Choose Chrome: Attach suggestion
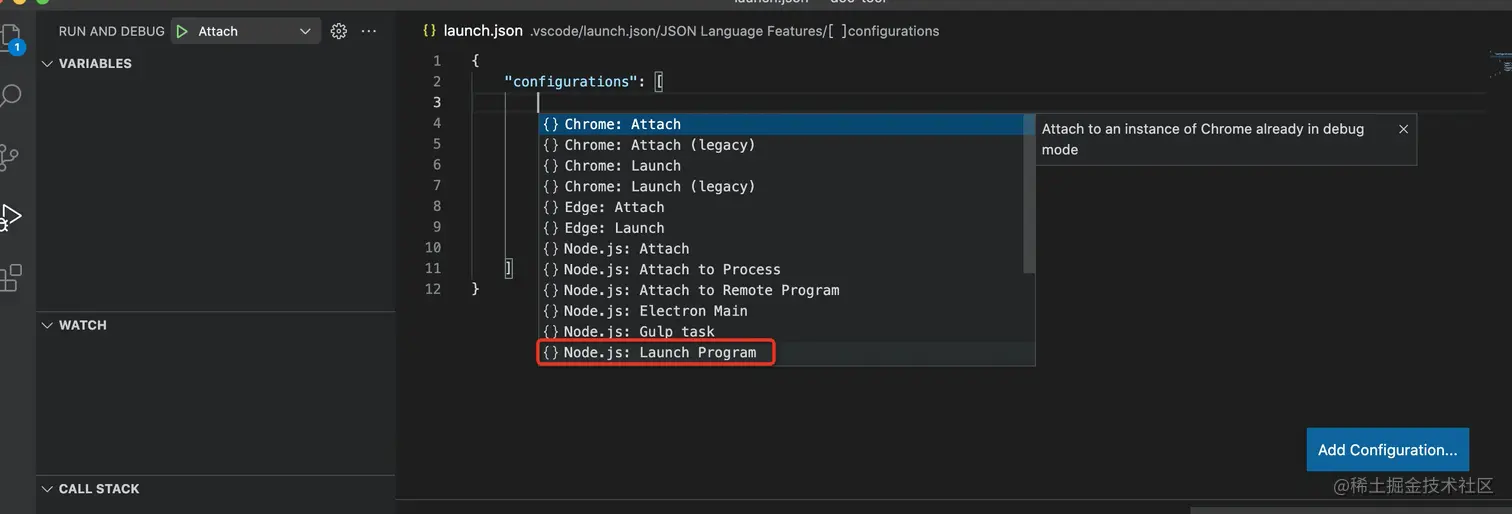This screenshot has width=1512, height=514. pyautogui.click(x=787, y=124)
